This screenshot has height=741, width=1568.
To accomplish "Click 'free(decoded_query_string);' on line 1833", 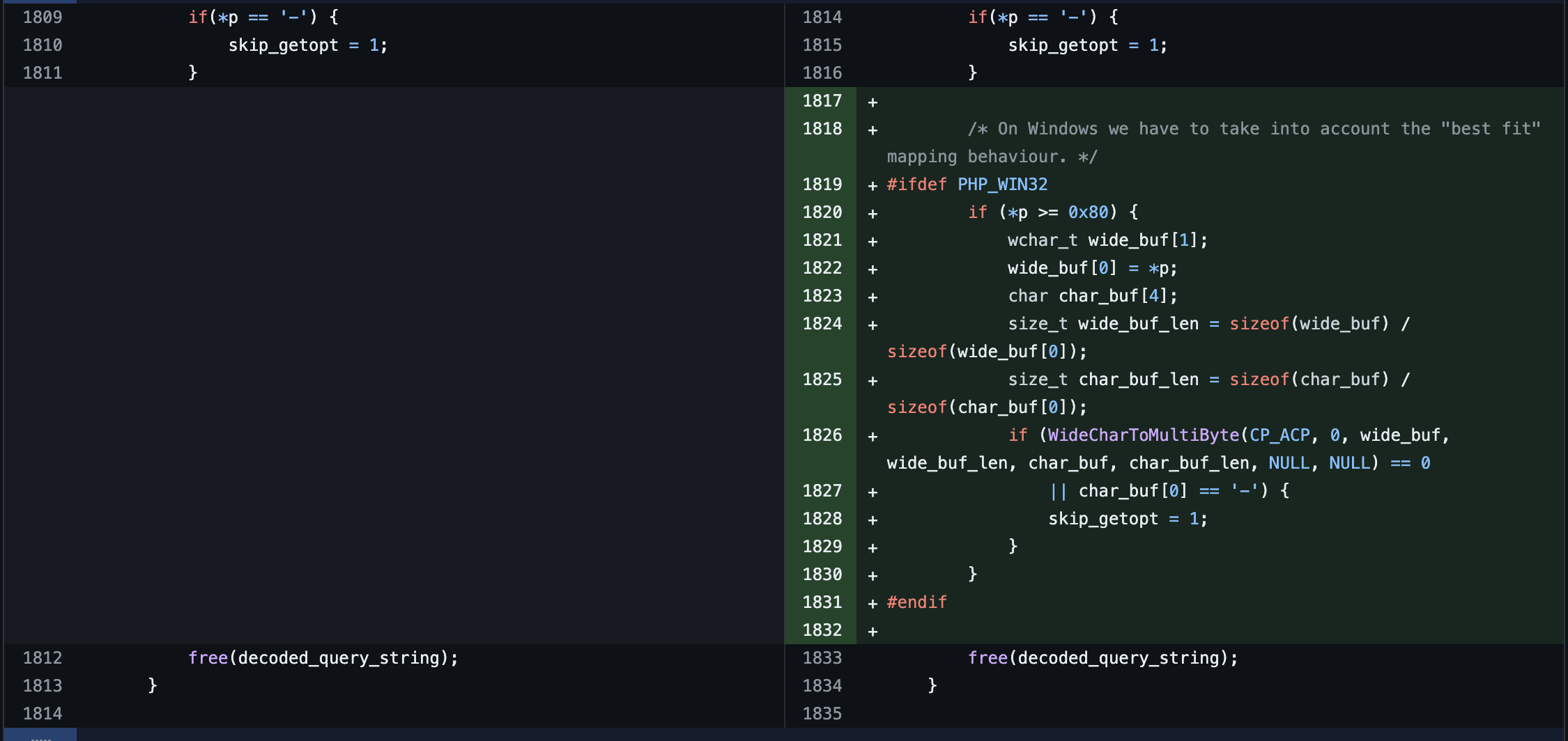I will click(x=1103, y=658).
